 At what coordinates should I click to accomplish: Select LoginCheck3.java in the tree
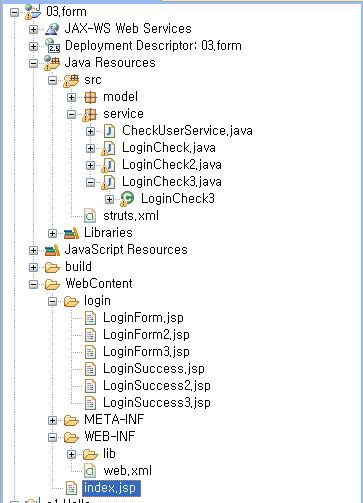pyautogui.click(x=172, y=182)
